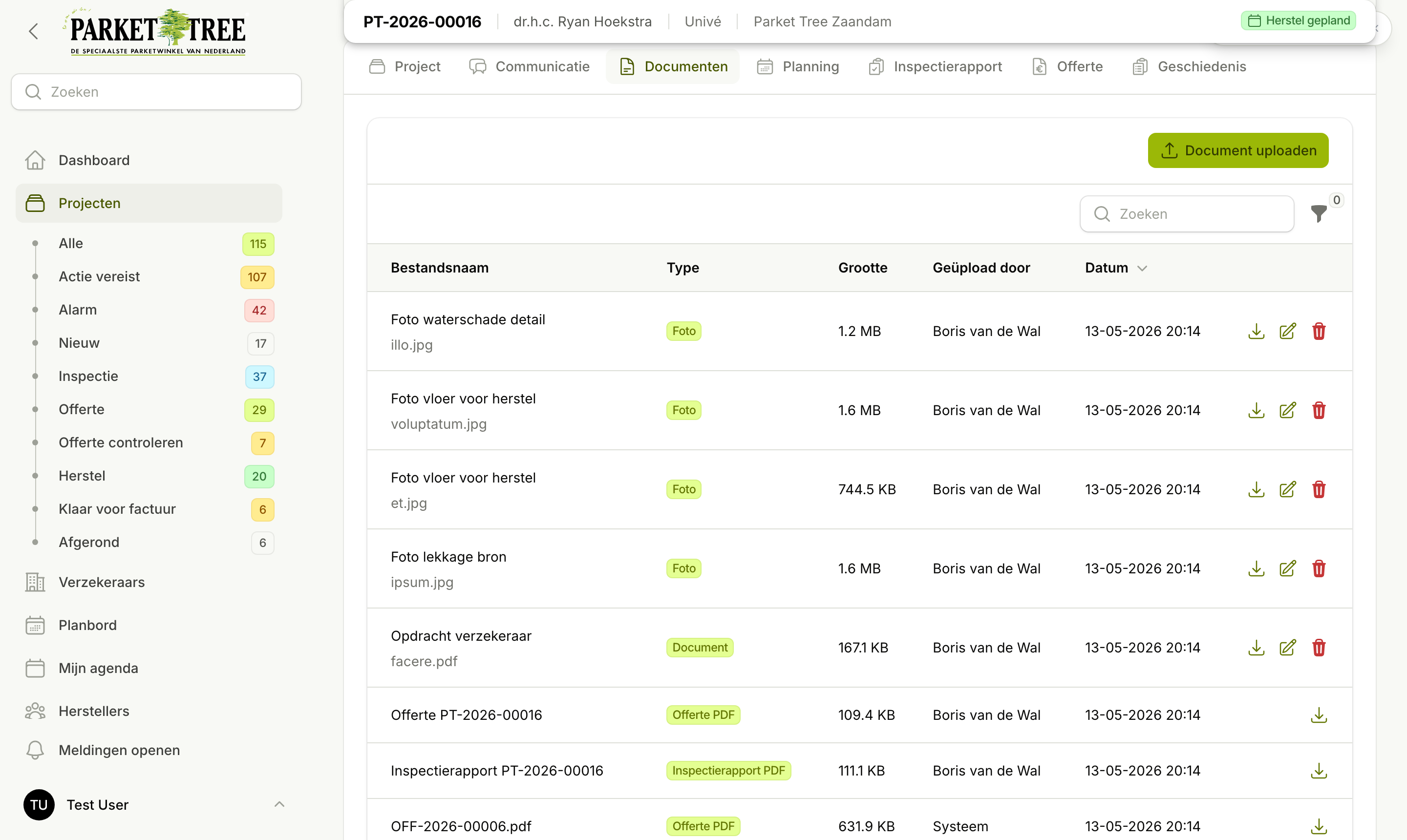Sort the table by Datum column
1407x840 pixels.
tap(1115, 268)
